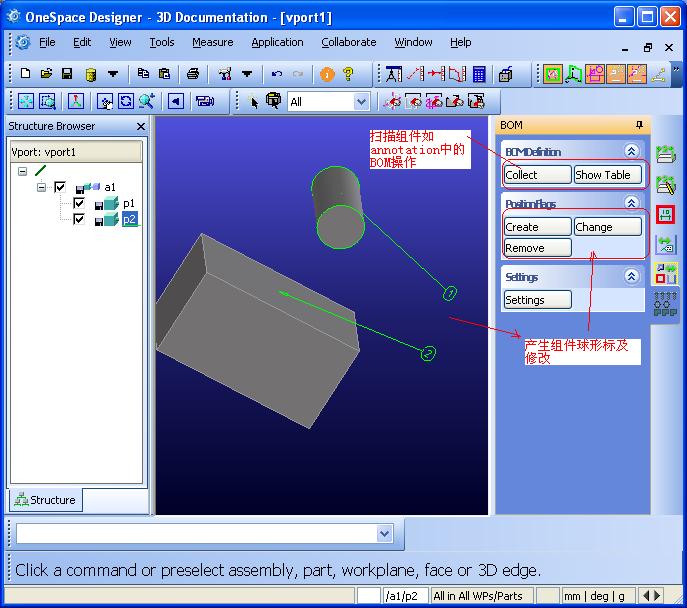
Task: Click into the command input field
Action: [x=196, y=534]
